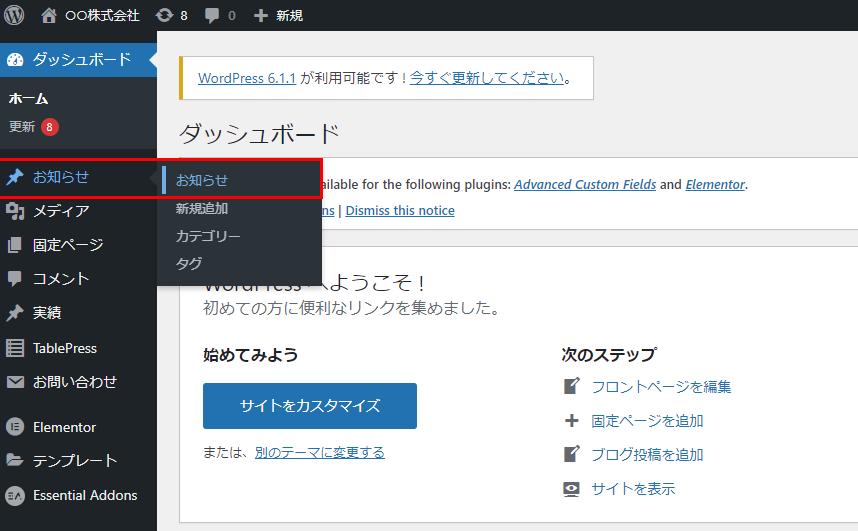Expand the 新規 add-new menu in admin bar
This screenshot has height=531, width=858.
point(278,15)
